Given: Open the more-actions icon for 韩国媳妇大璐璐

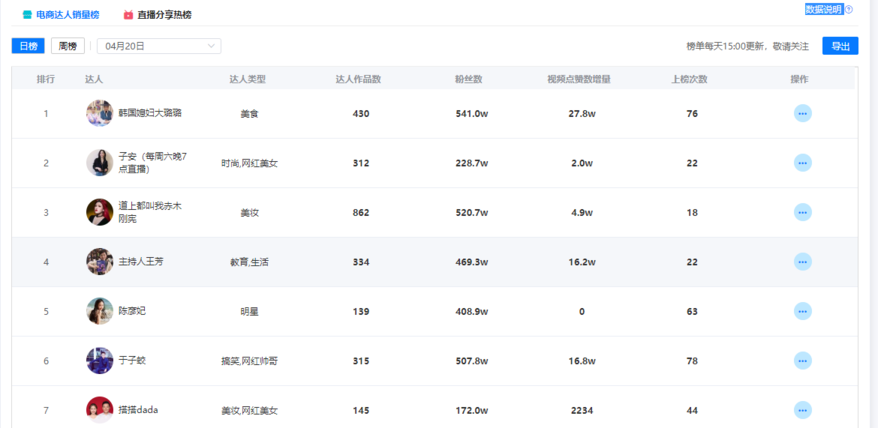Looking at the screenshot, I should tap(802, 114).
